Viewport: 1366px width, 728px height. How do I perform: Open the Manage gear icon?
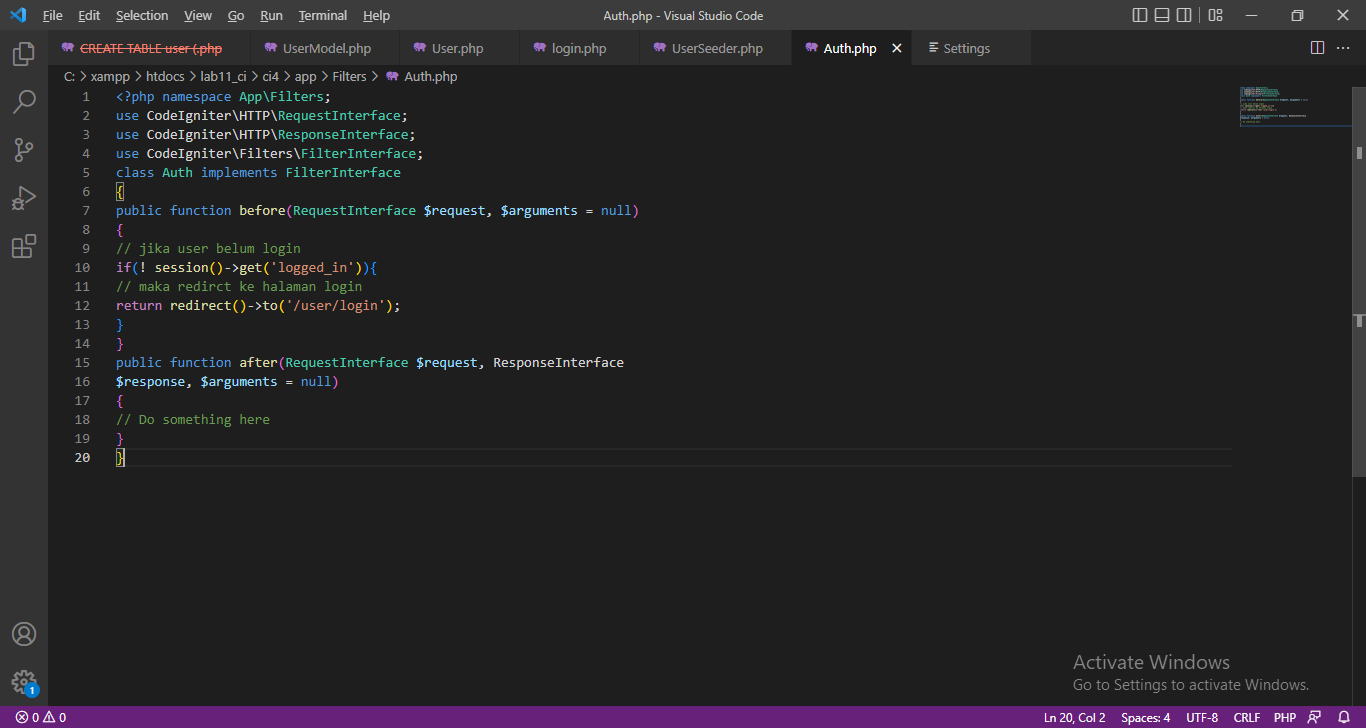point(24,682)
